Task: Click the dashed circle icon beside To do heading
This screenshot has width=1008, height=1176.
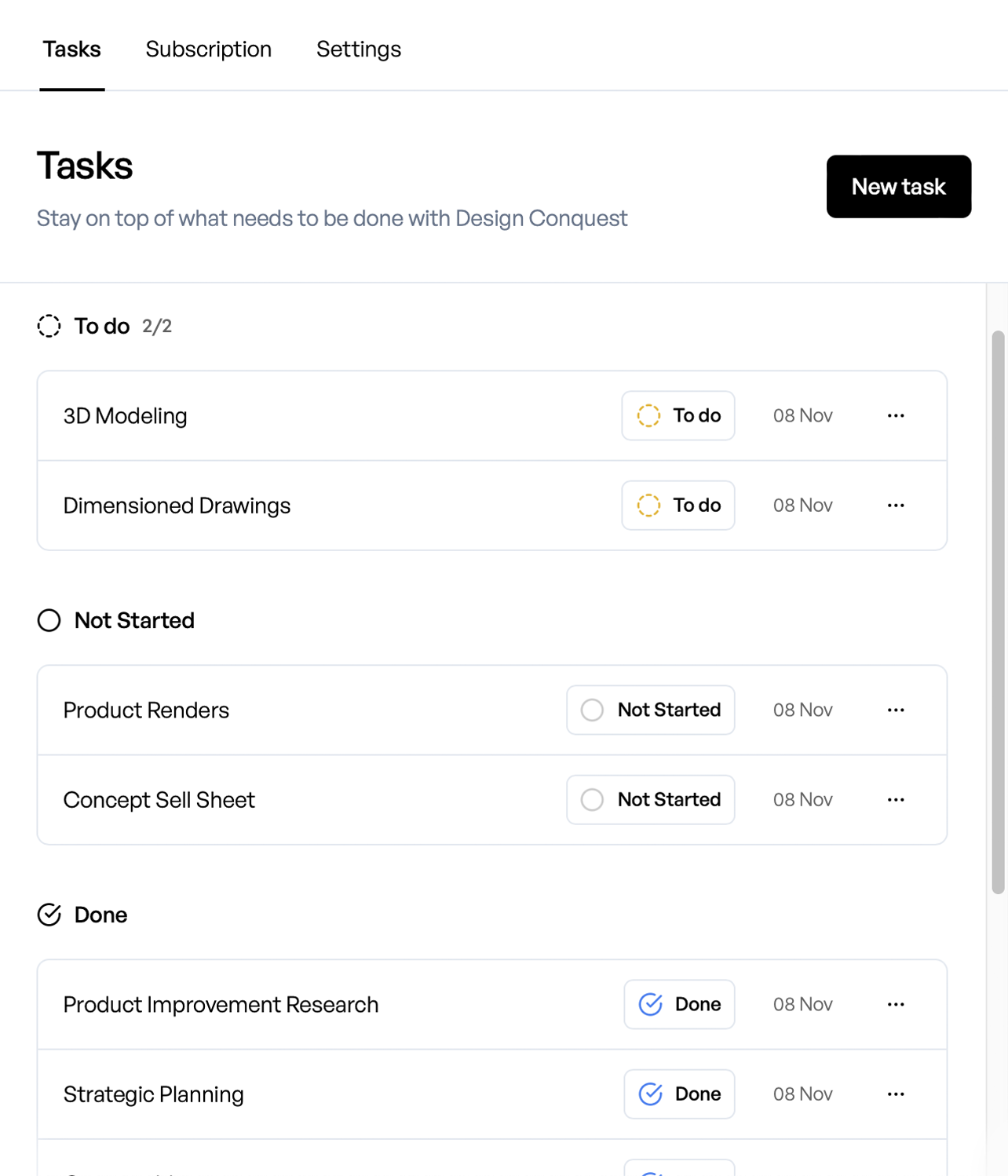Action: click(x=49, y=326)
